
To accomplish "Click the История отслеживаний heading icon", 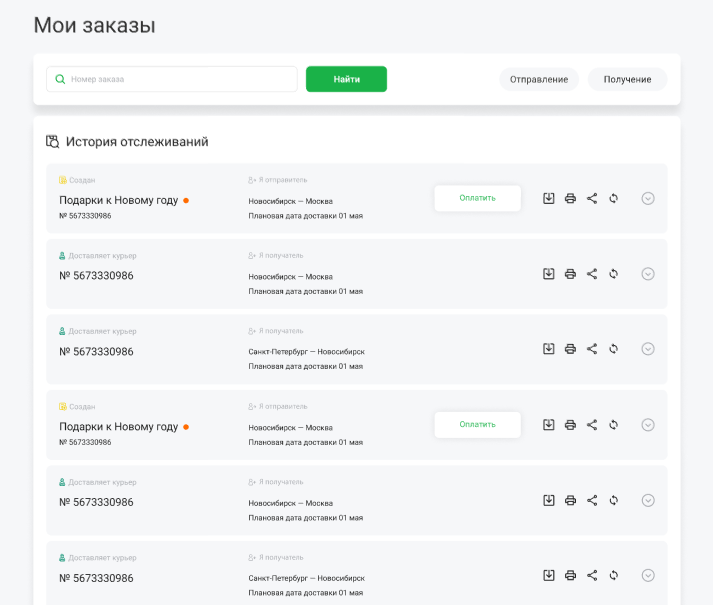I will 52,141.
